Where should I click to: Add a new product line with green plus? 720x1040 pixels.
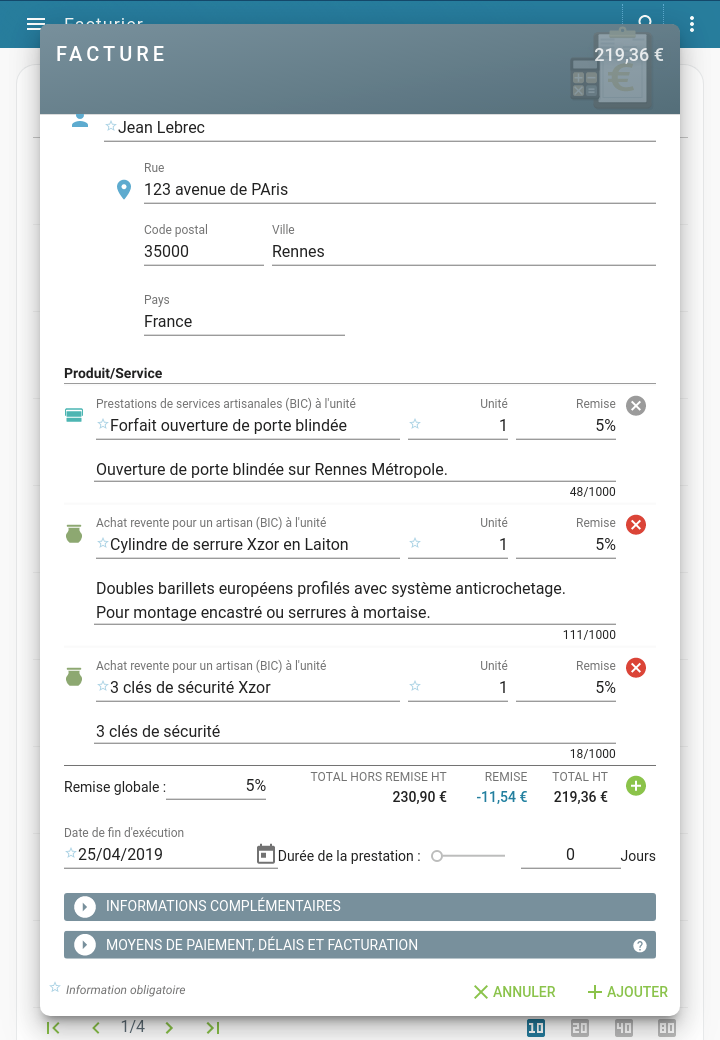click(x=636, y=786)
